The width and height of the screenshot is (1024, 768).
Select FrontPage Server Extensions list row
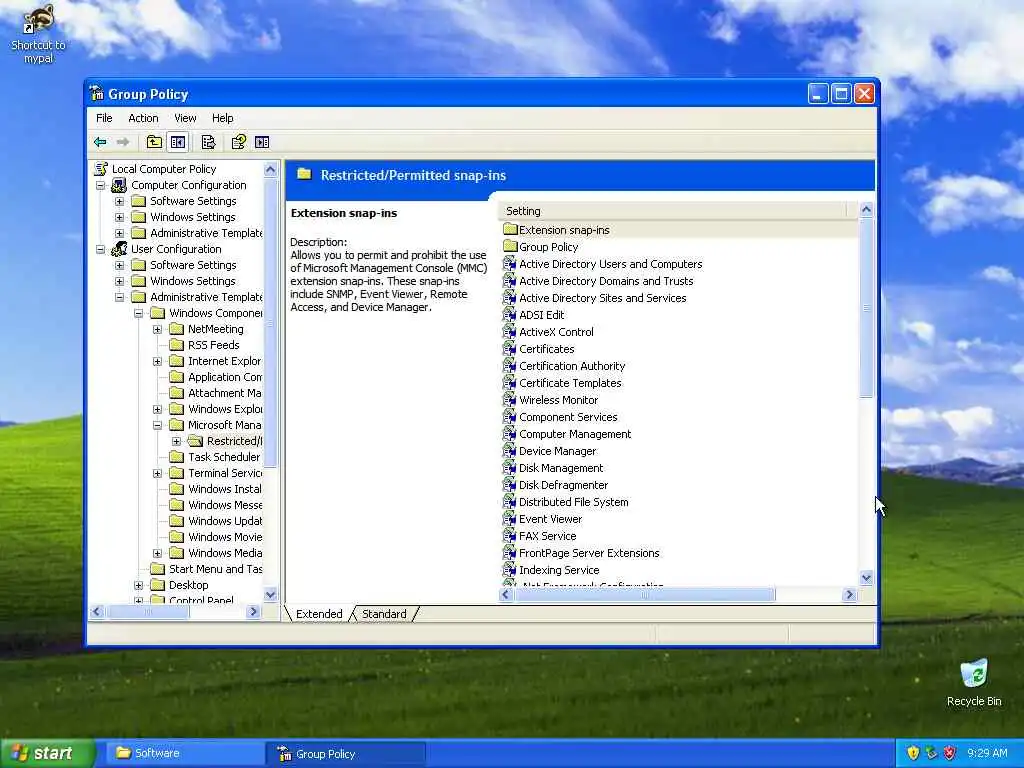click(581, 552)
